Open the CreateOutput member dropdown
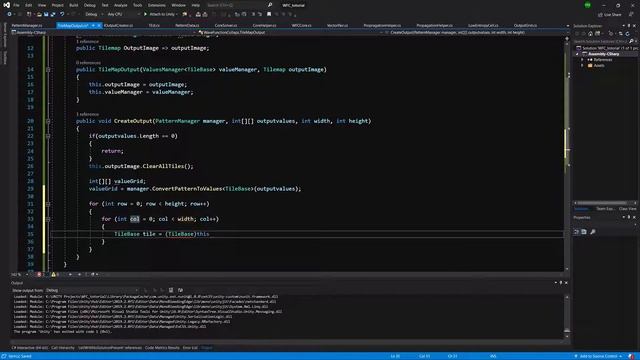 476,32
